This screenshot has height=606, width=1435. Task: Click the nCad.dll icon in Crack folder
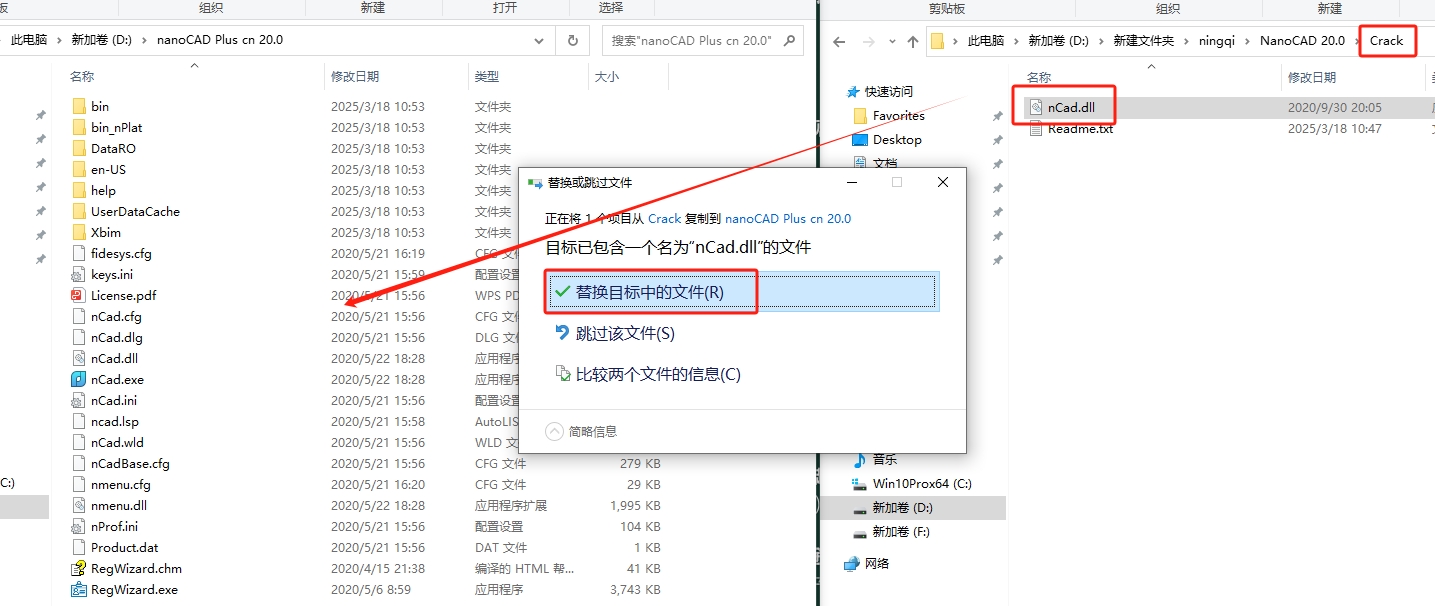(x=1035, y=107)
